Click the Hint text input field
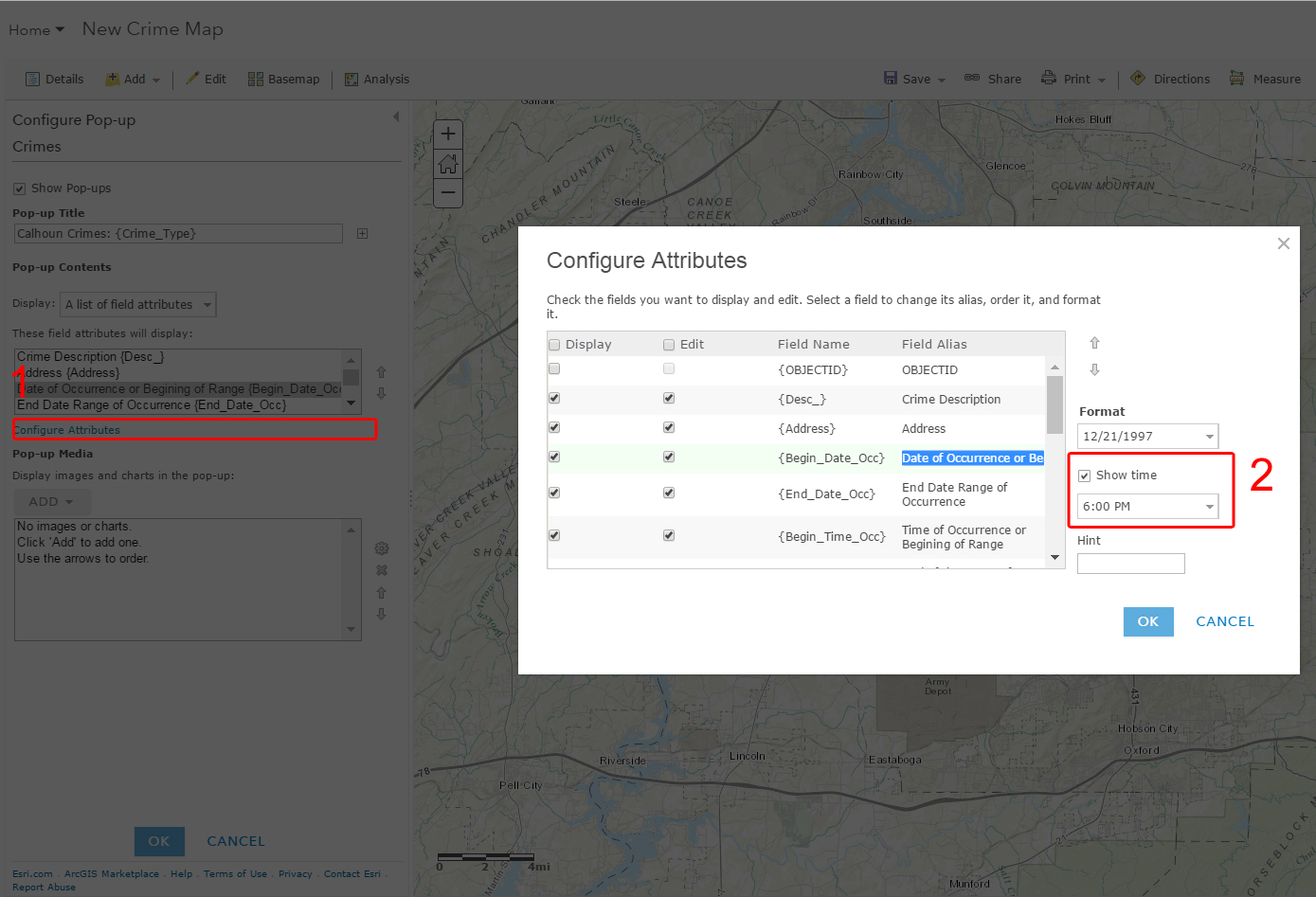 pos(1130,564)
